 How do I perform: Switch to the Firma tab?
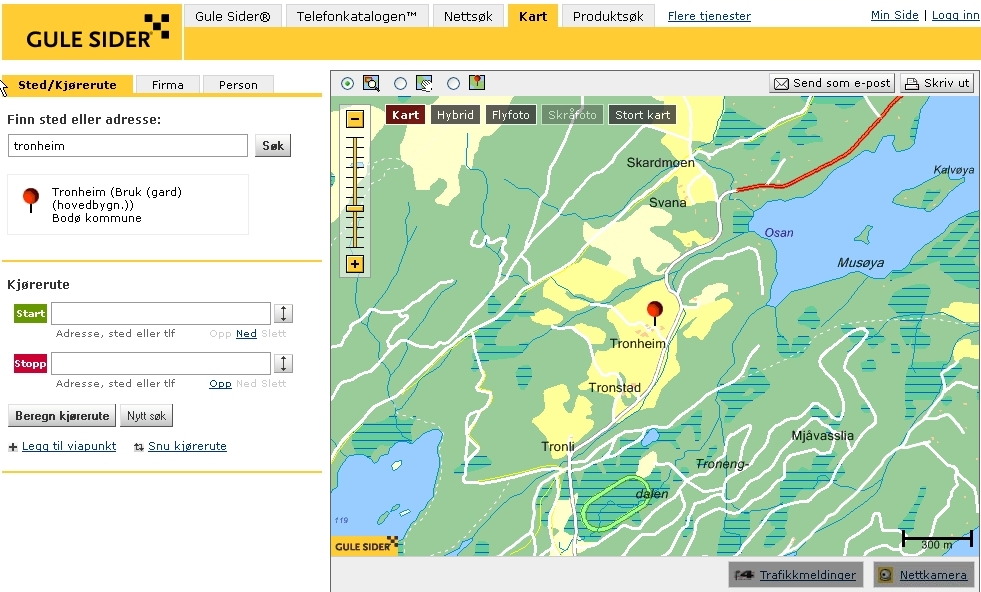(x=168, y=85)
